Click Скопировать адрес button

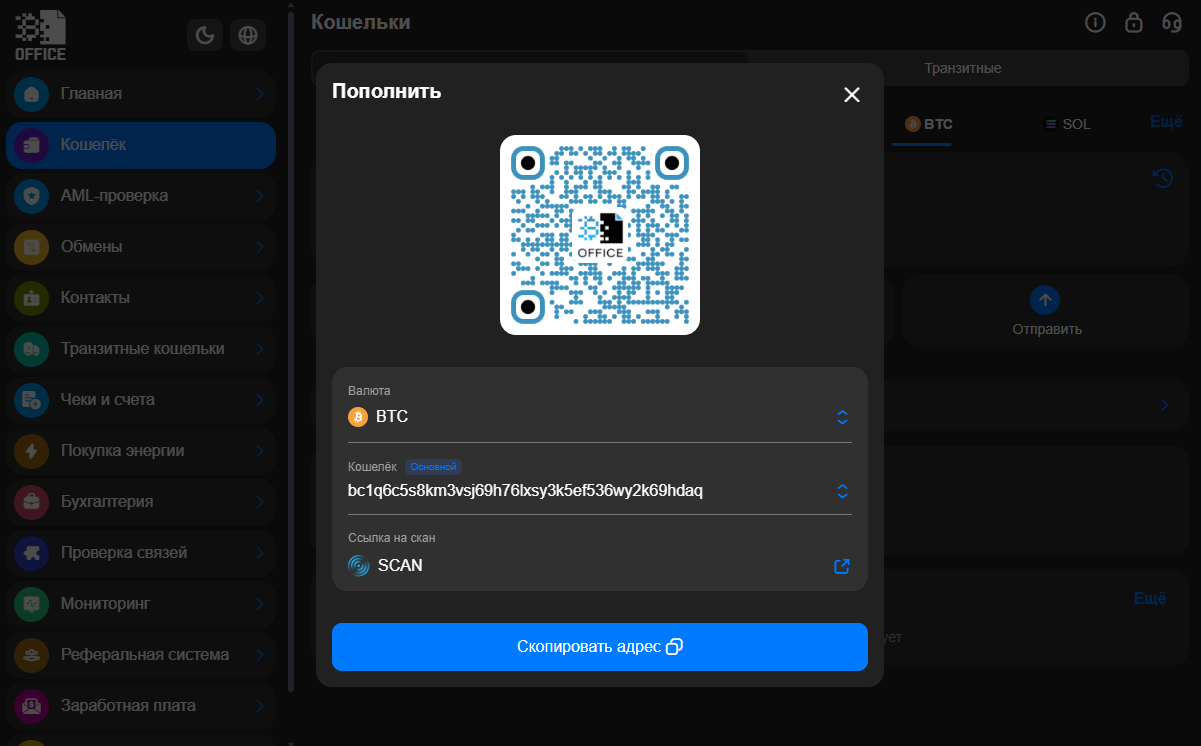600,647
